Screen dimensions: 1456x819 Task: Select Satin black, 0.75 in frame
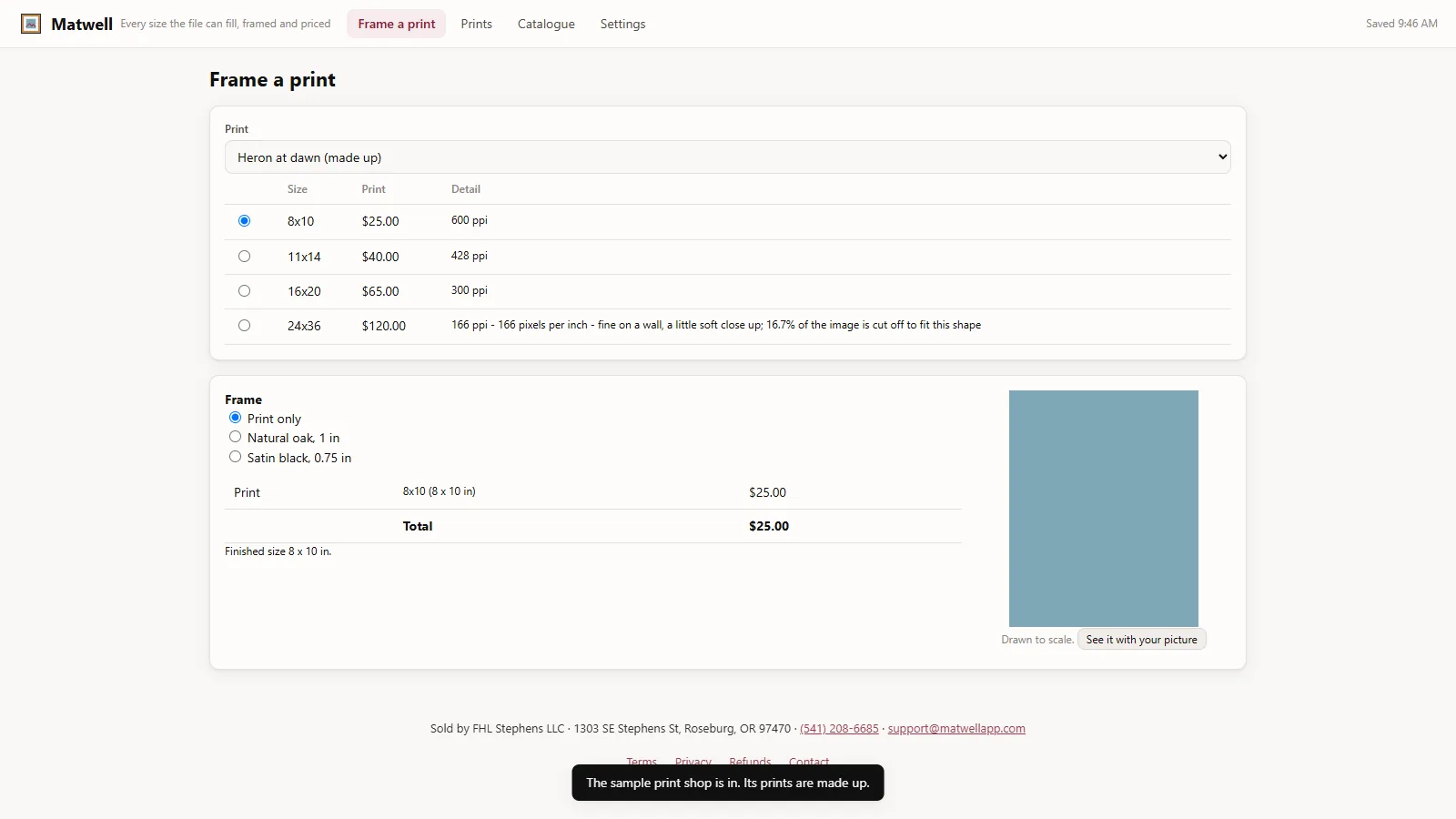[235, 457]
